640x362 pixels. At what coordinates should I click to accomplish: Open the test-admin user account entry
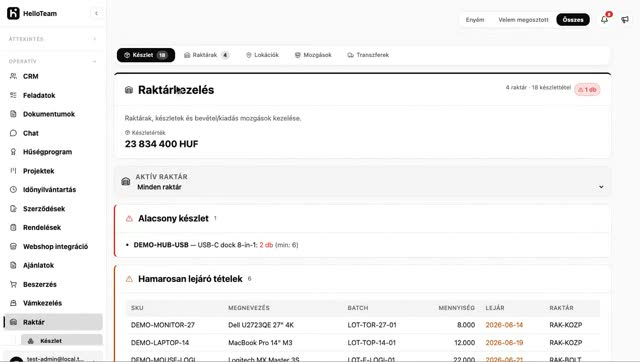click(x=53, y=358)
